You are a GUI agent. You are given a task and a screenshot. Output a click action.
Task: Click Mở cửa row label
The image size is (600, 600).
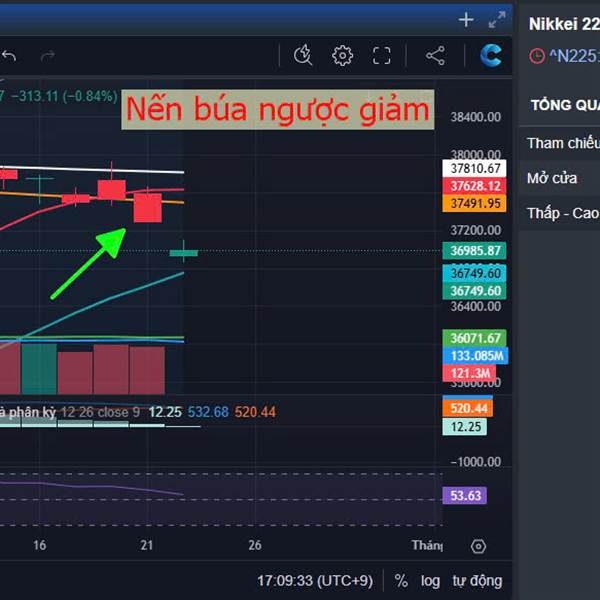(x=552, y=178)
